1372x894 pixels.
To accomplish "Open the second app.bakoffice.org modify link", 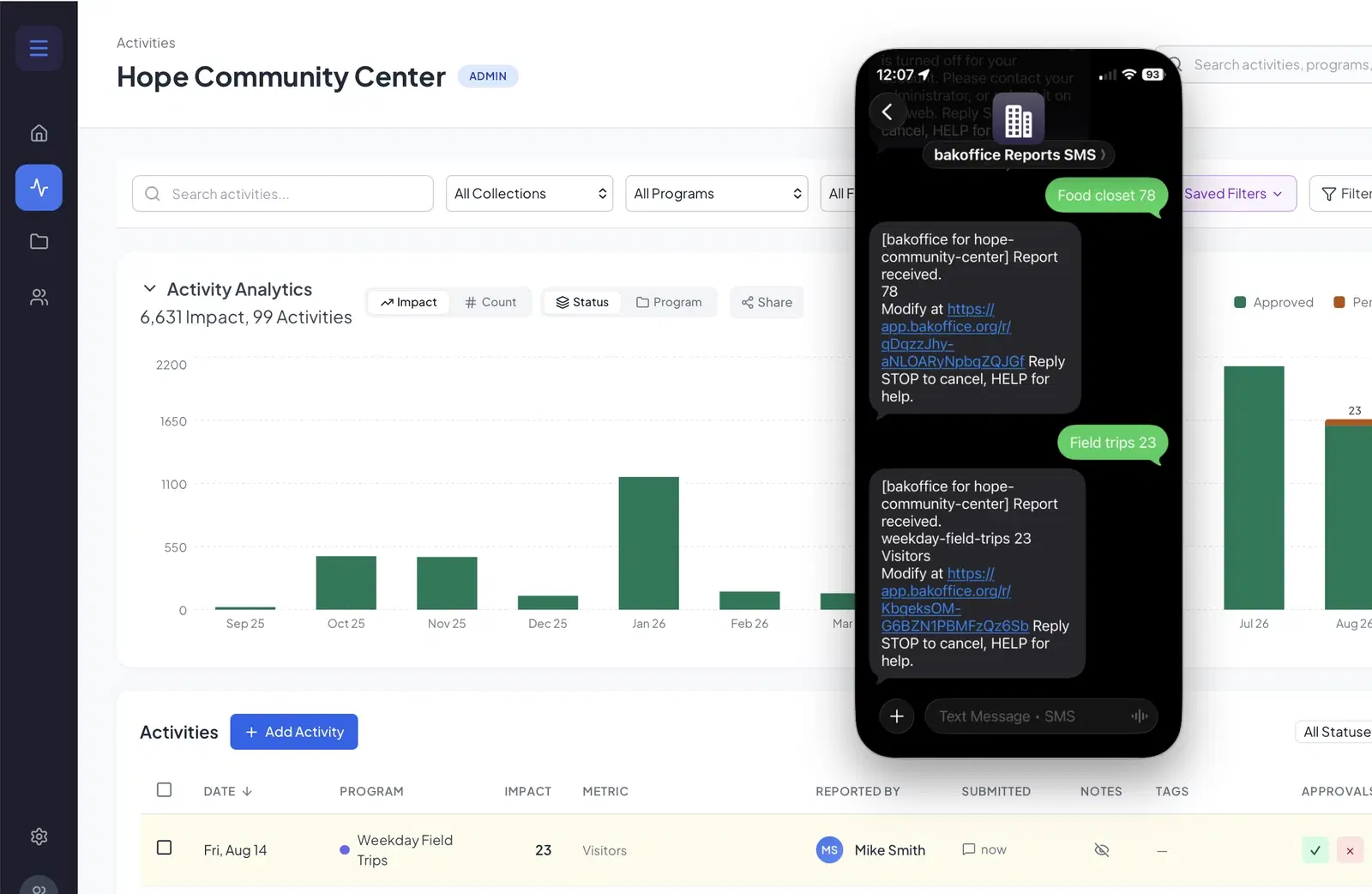I will 954,600.
